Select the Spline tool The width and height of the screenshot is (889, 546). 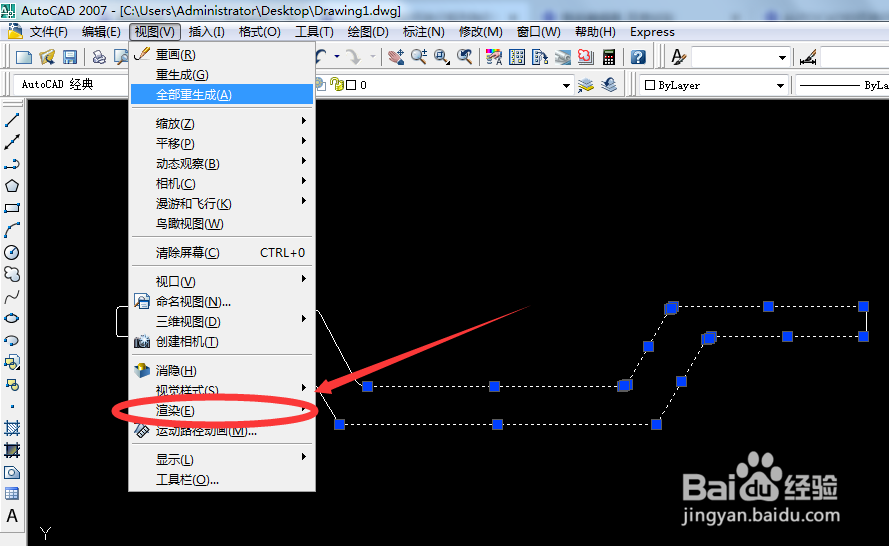coord(12,297)
